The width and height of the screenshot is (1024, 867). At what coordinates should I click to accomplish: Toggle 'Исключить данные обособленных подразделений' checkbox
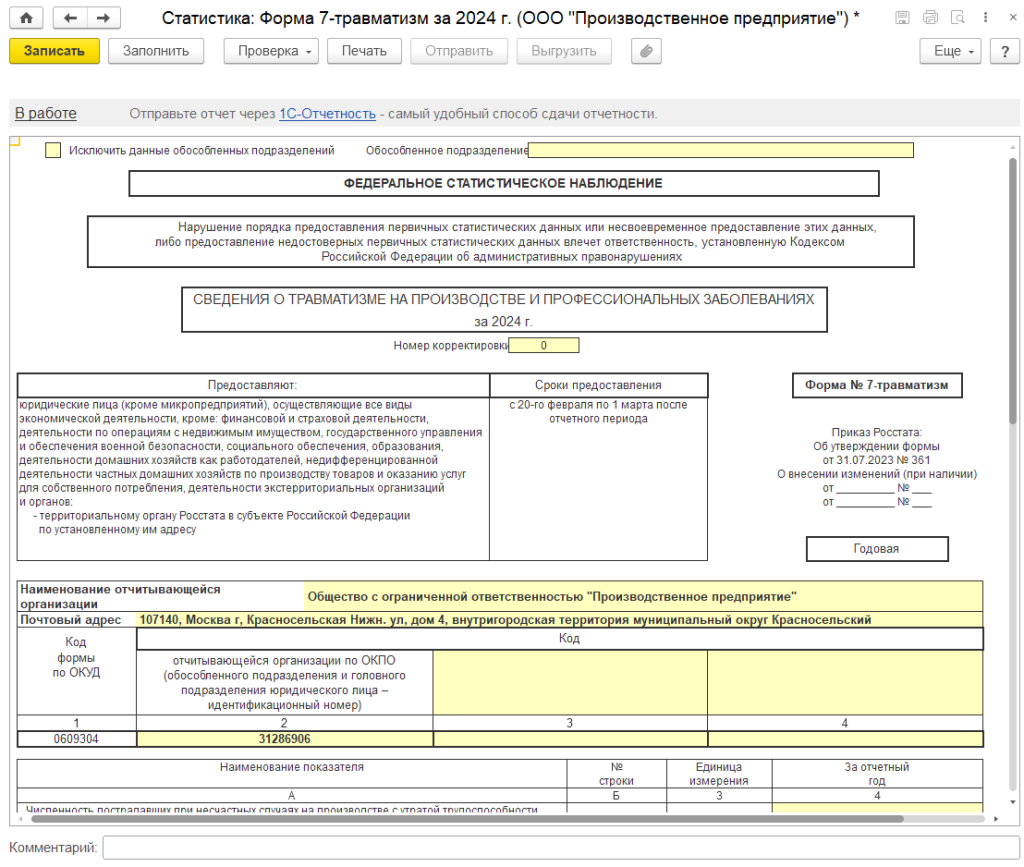(53, 151)
